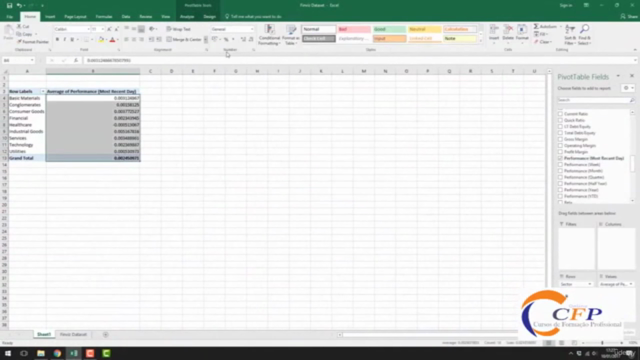Switch to the Insert ribbon tab
Screen dimensions: 640x360
click(x=50, y=17)
